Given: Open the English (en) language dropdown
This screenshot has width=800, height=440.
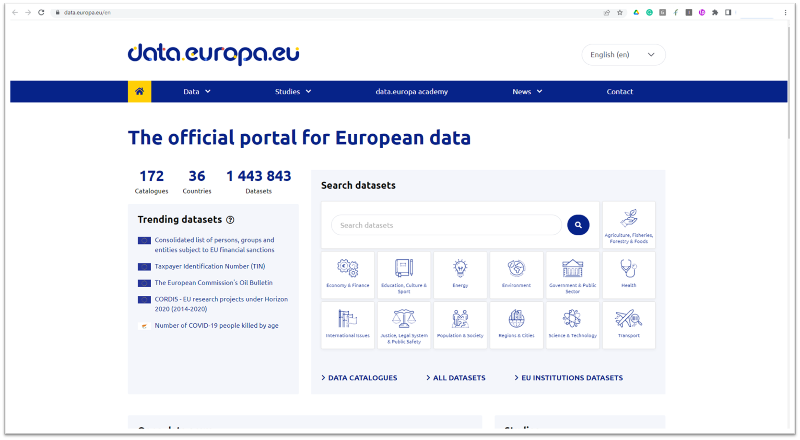Looking at the screenshot, I should click(x=623, y=55).
